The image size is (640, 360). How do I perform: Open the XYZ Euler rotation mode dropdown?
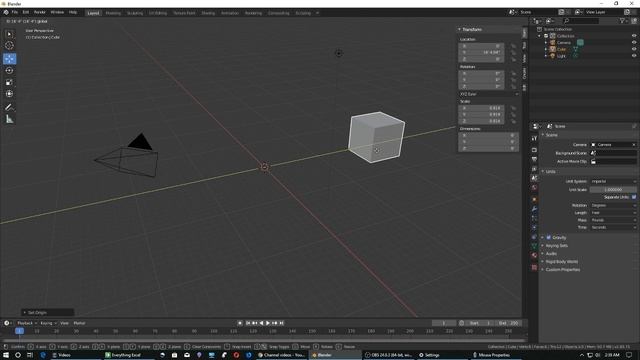click(x=489, y=94)
